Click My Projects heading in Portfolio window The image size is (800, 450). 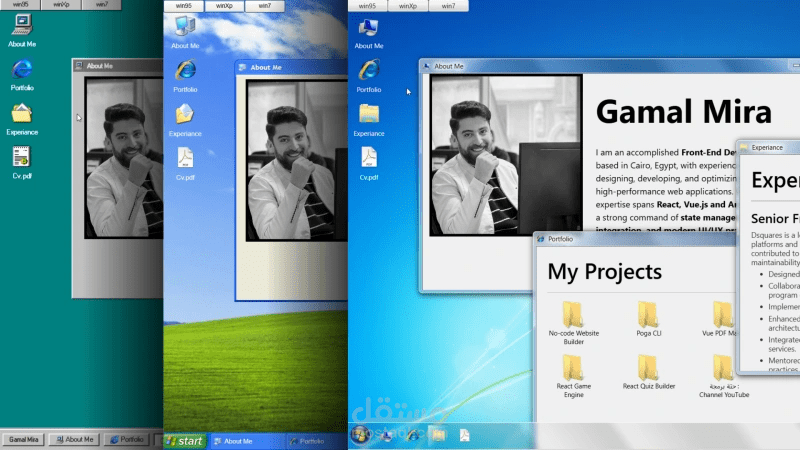[605, 271]
